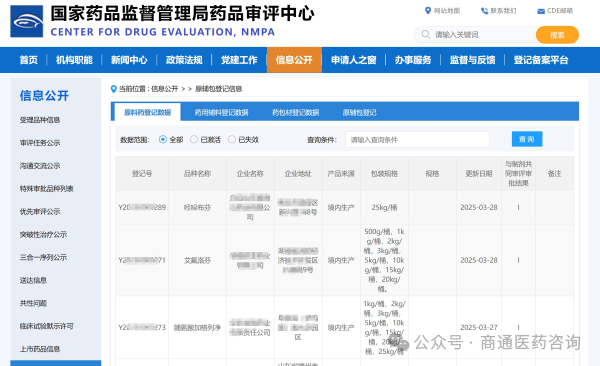Open the 政策法规 navigation item
The width and height of the screenshot is (600, 366).
184,60
